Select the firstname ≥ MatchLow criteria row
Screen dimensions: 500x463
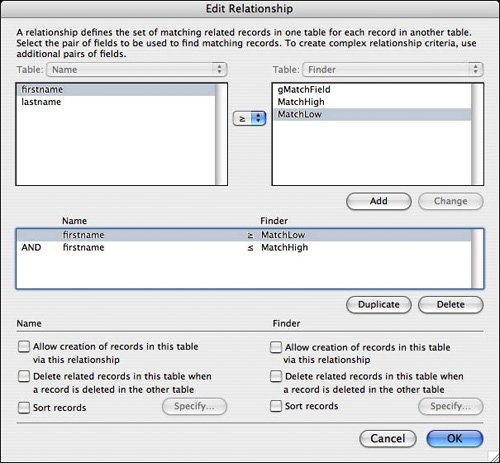pos(244,235)
